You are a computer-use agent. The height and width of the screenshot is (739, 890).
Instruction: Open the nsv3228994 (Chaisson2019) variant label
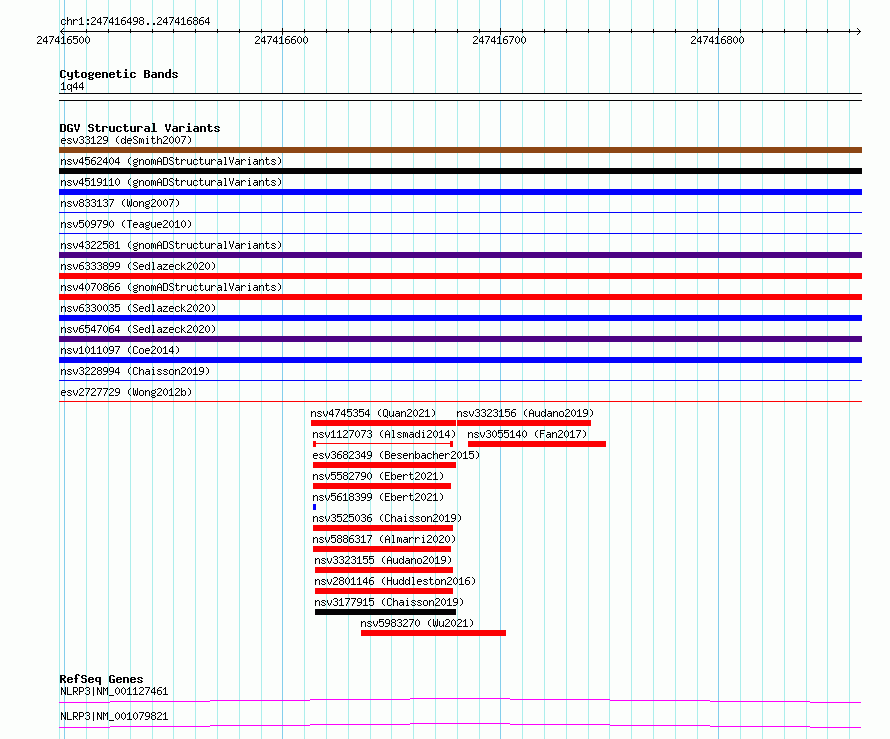point(135,371)
